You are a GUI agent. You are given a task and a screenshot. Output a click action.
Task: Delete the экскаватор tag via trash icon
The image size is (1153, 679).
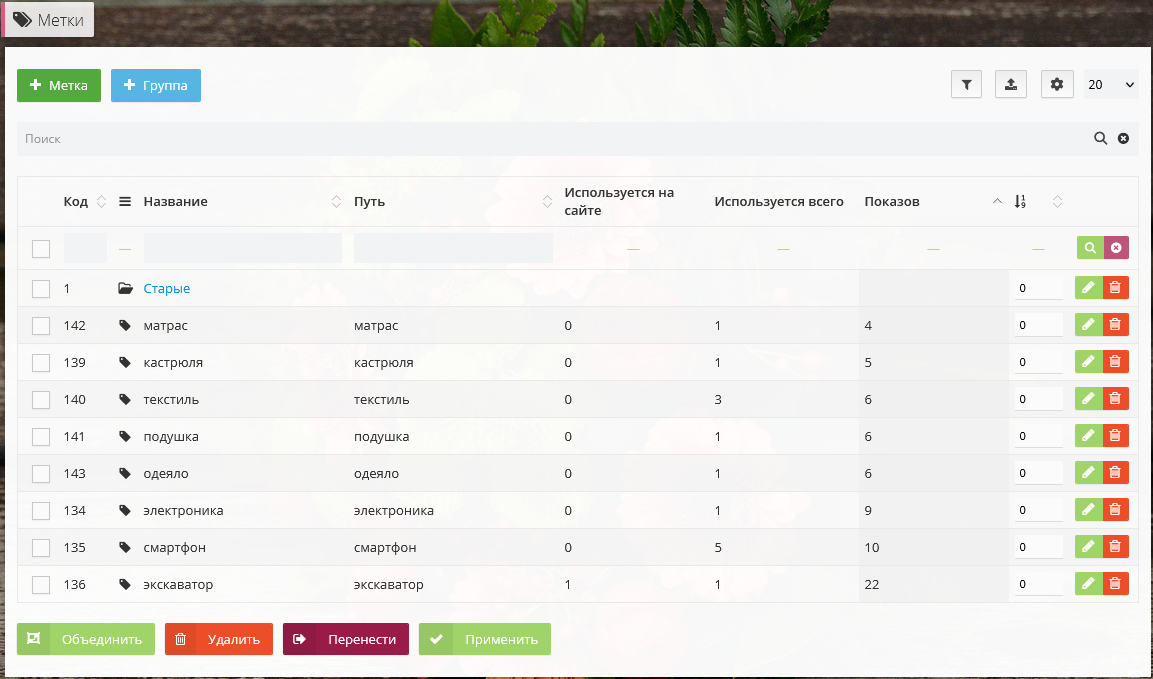(1116, 584)
